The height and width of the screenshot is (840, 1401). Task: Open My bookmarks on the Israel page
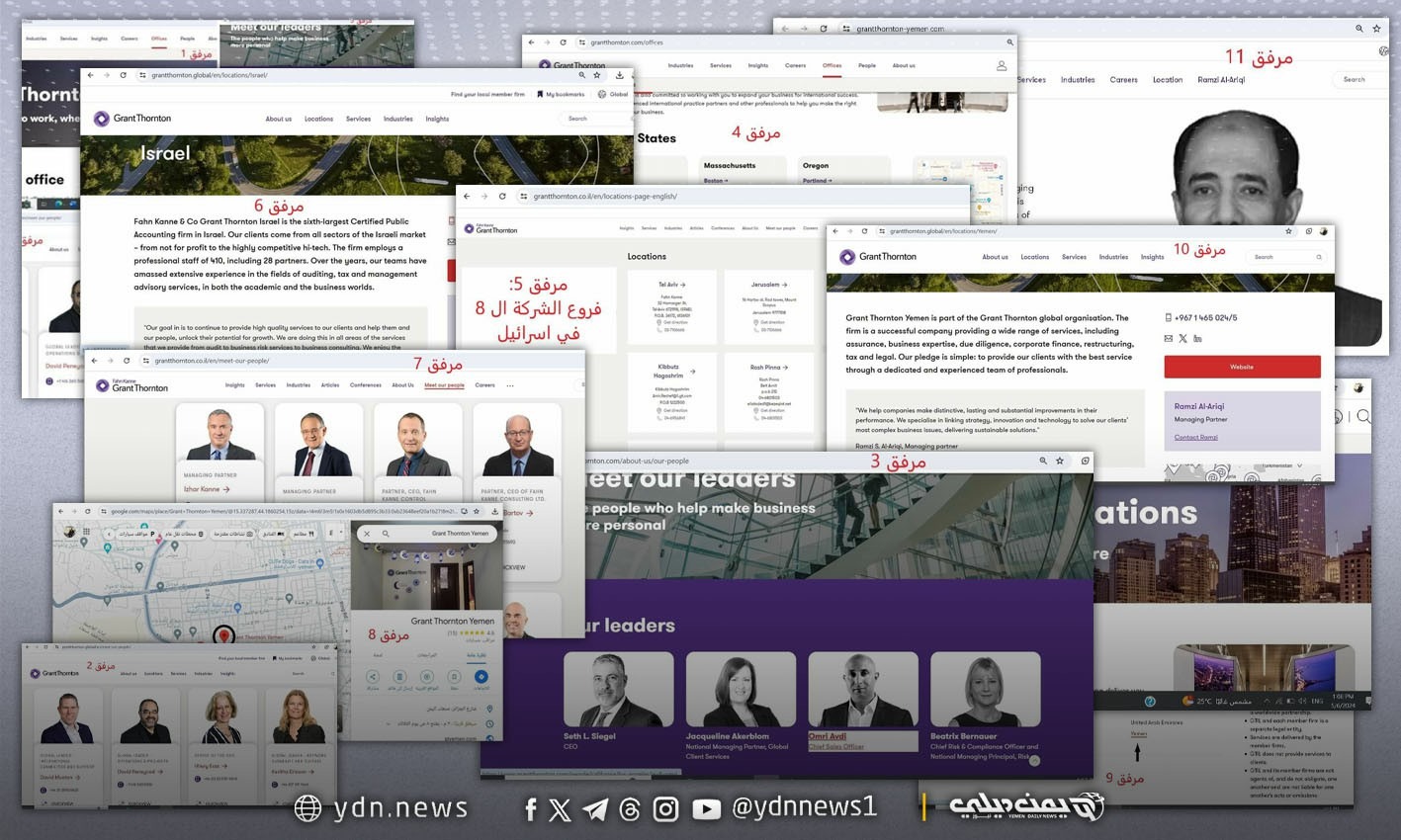[x=561, y=95]
